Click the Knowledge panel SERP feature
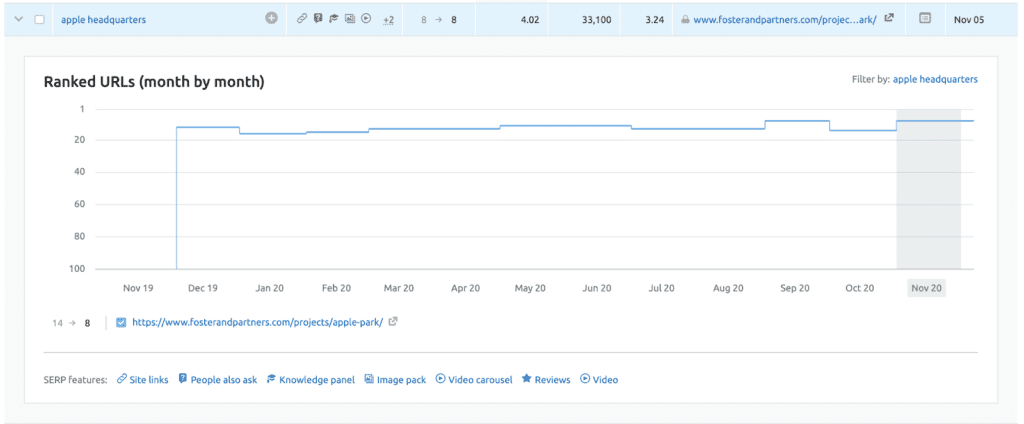The width and height of the screenshot is (1024, 424). tap(311, 380)
